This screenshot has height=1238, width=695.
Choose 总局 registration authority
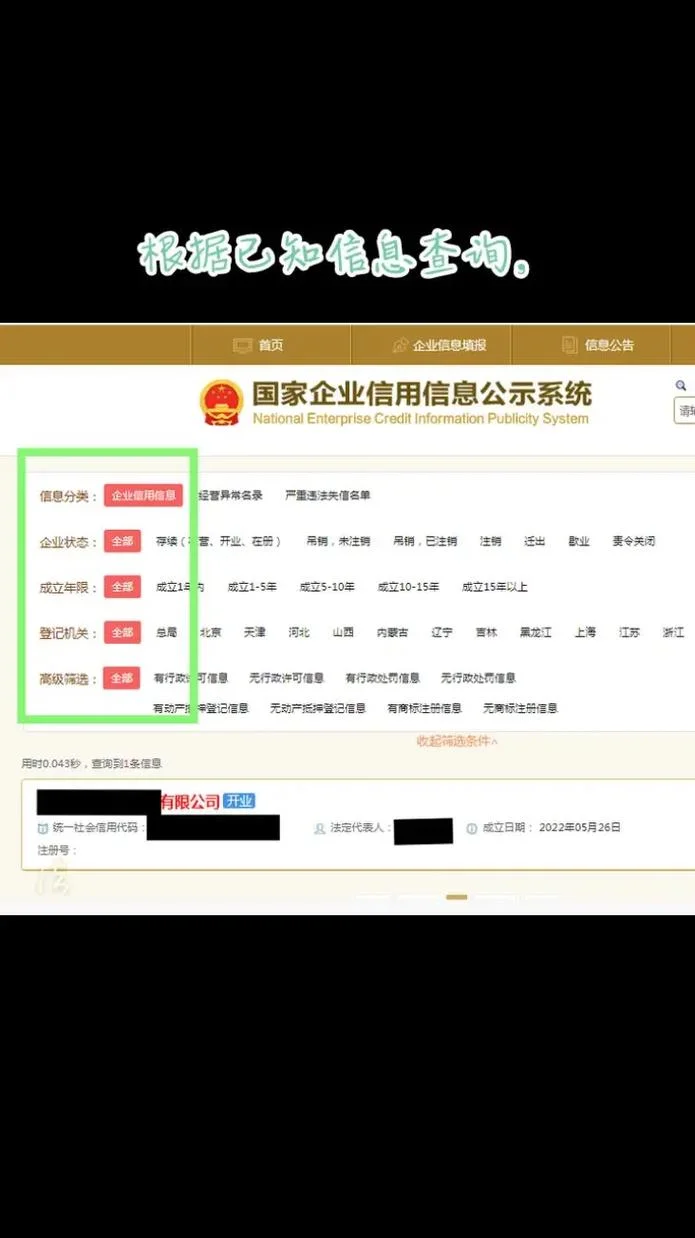[166, 633]
